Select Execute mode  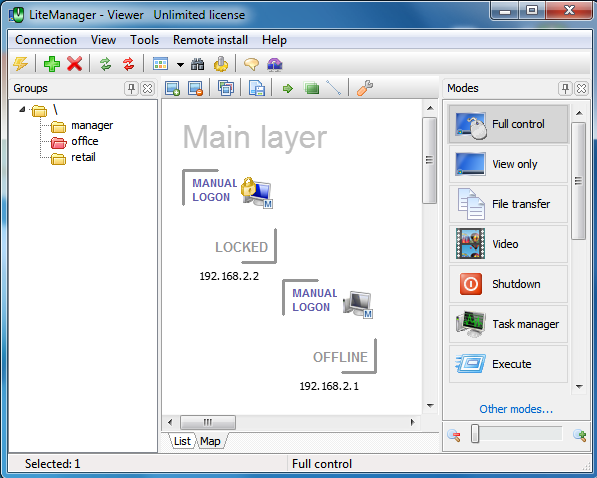508,364
